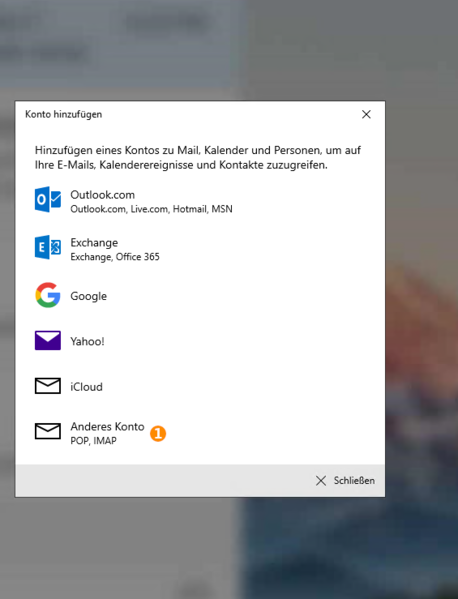Viewport: 458px width, 599px height.
Task: Click the Exchange logo icon
Action: pos(48,247)
